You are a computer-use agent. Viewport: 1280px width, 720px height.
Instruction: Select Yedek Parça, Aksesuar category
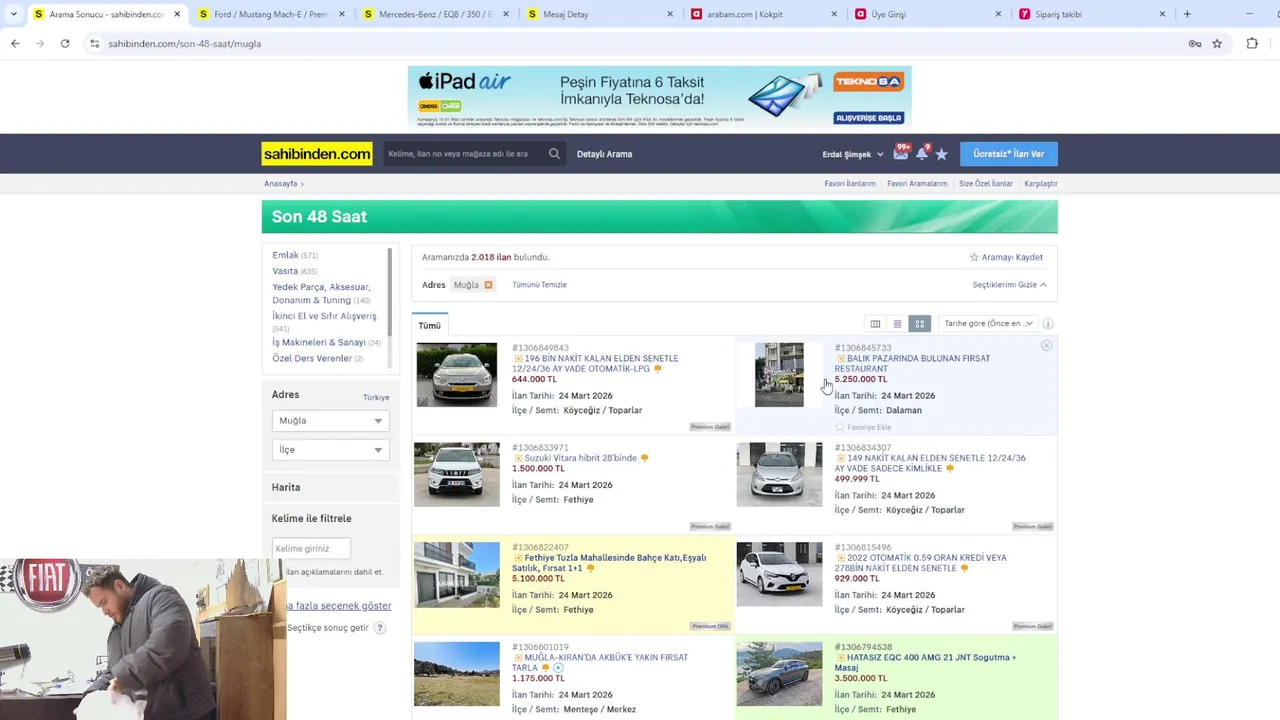pos(321,293)
